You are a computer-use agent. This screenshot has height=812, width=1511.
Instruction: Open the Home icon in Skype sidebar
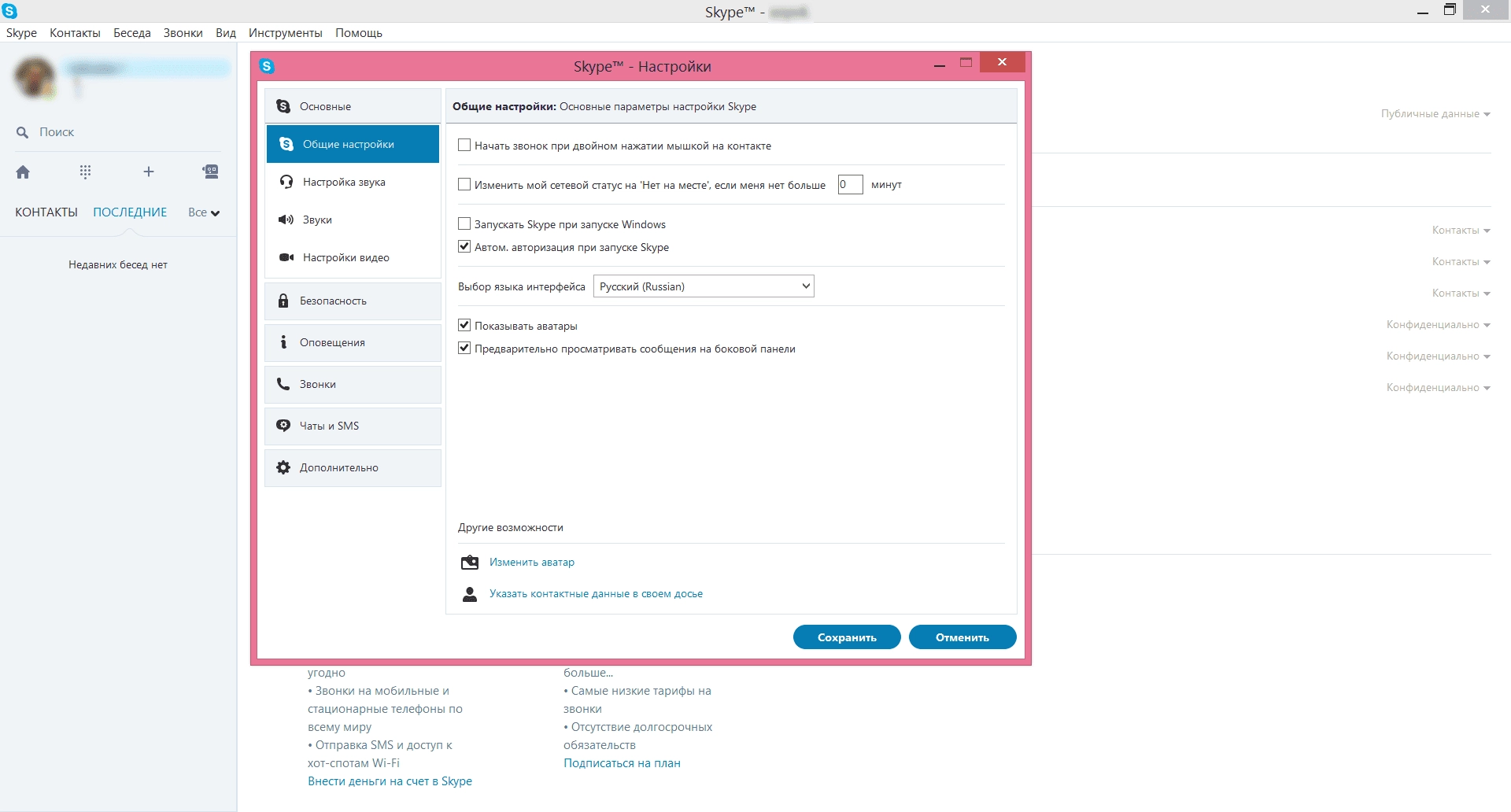[x=23, y=172]
